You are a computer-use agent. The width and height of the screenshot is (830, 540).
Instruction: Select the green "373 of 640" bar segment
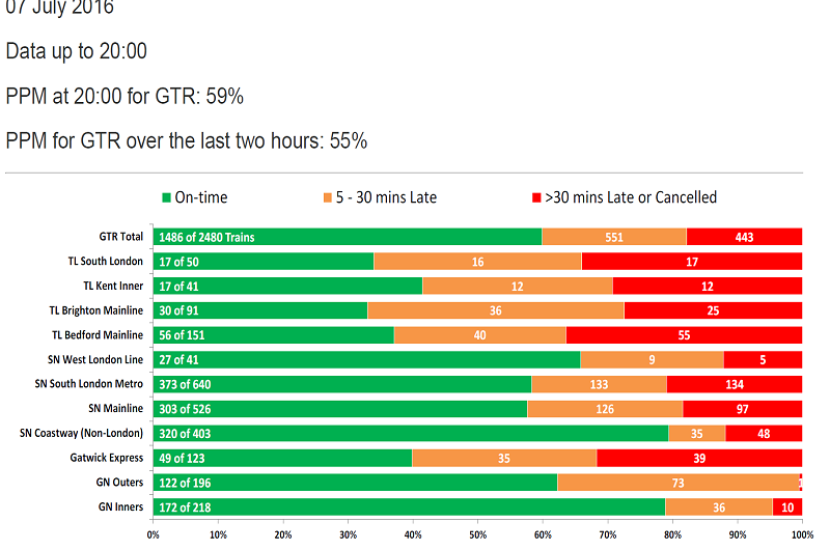[x=342, y=384]
